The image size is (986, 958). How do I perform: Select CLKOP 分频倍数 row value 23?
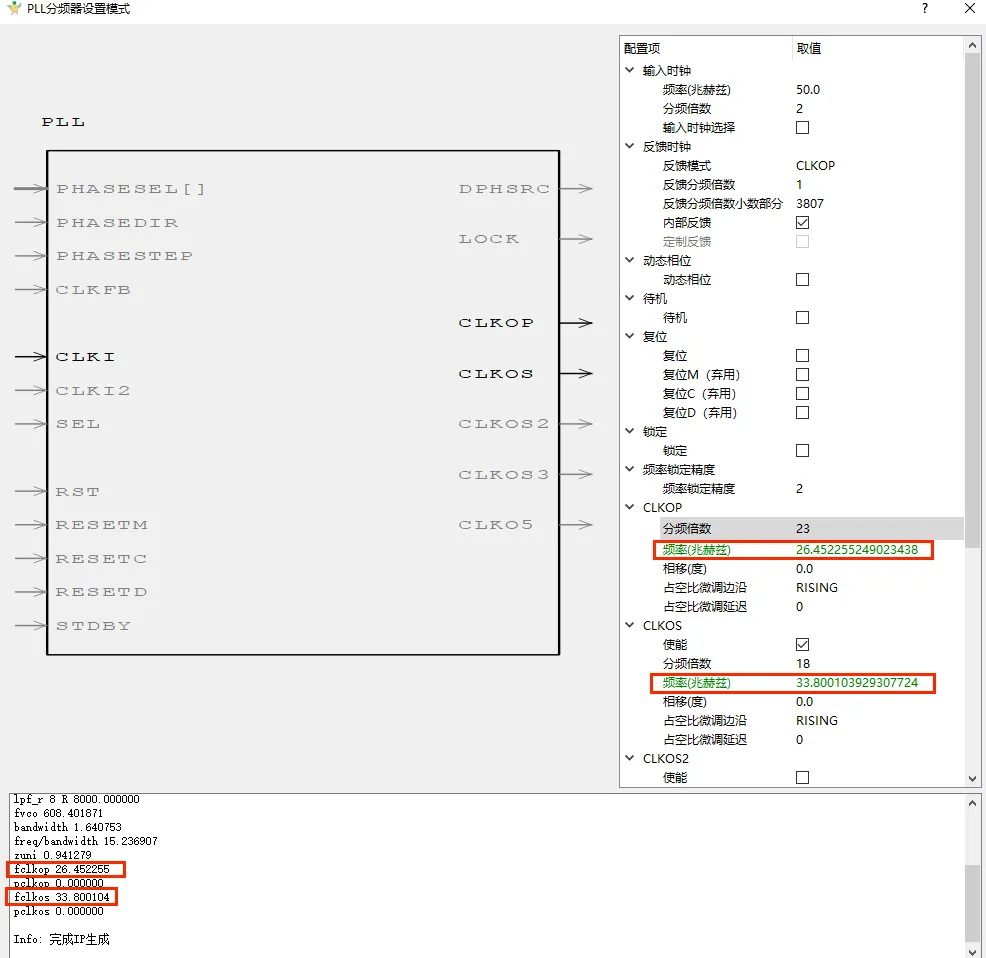point(802,528)
